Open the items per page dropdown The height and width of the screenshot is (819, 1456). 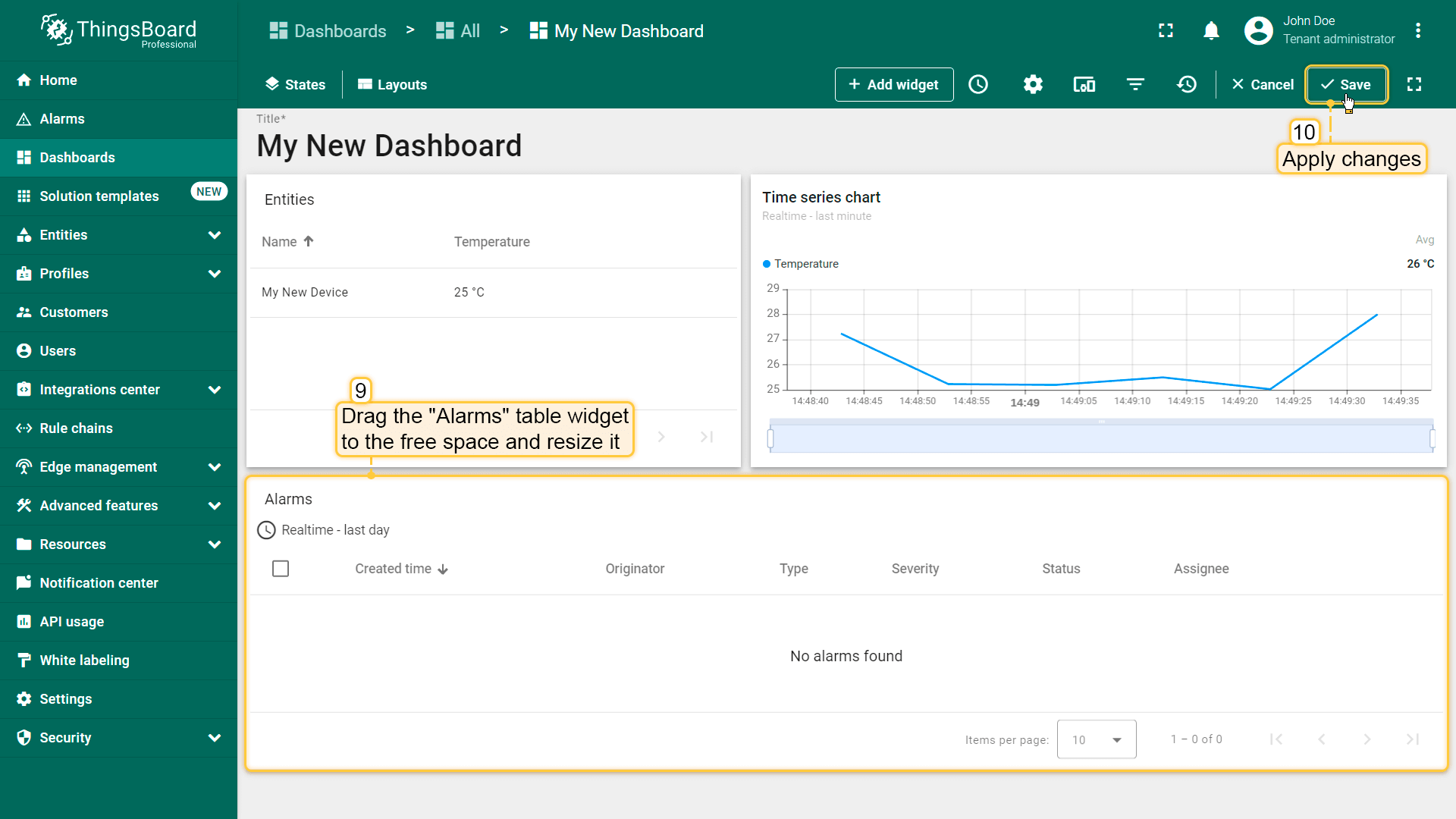[x=1096, y=739]
